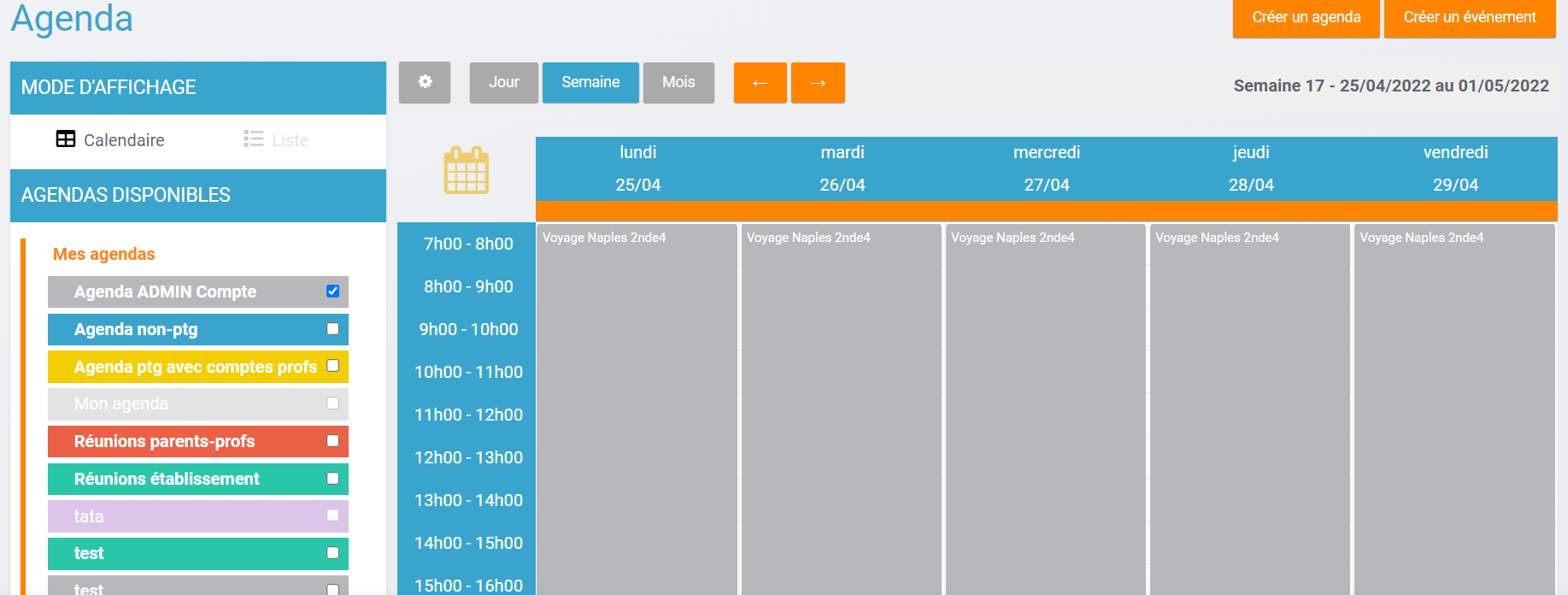Switch to Mois view
This screenshot has height=595, width=1568.
[x=678, y=83]
